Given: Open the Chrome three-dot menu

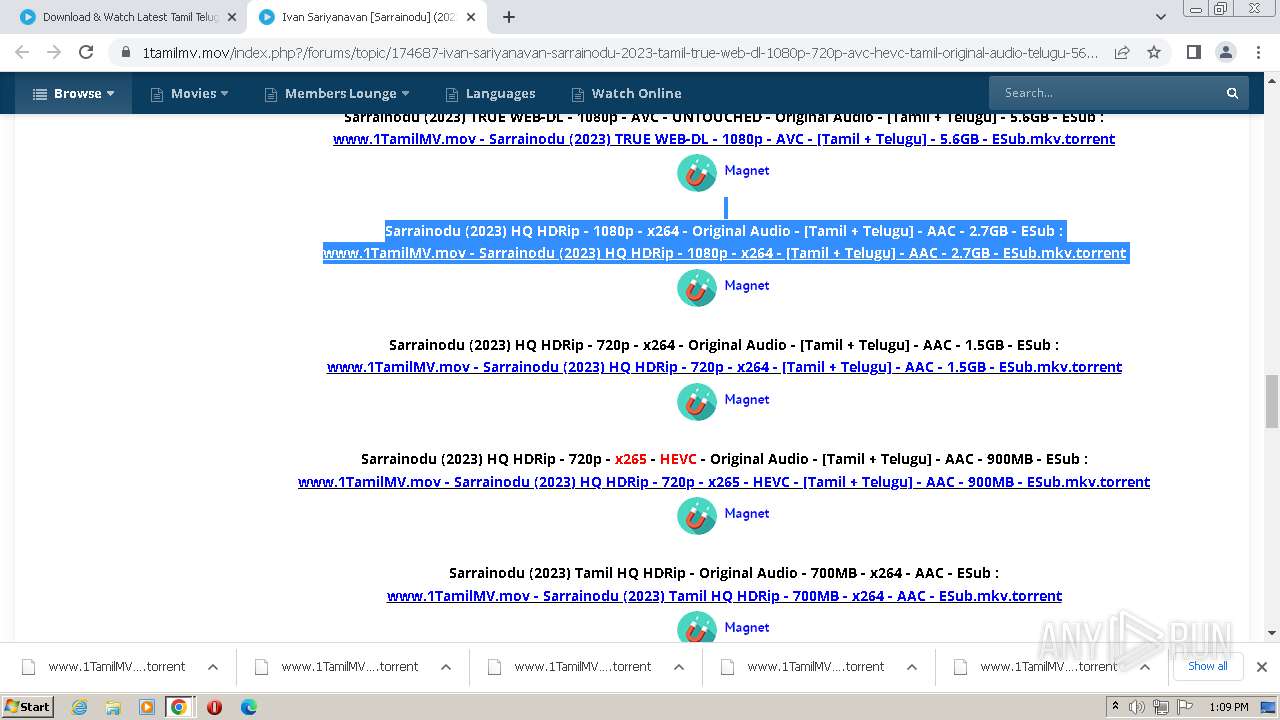Looking at the screenshot, I should tap(1257, 52).
